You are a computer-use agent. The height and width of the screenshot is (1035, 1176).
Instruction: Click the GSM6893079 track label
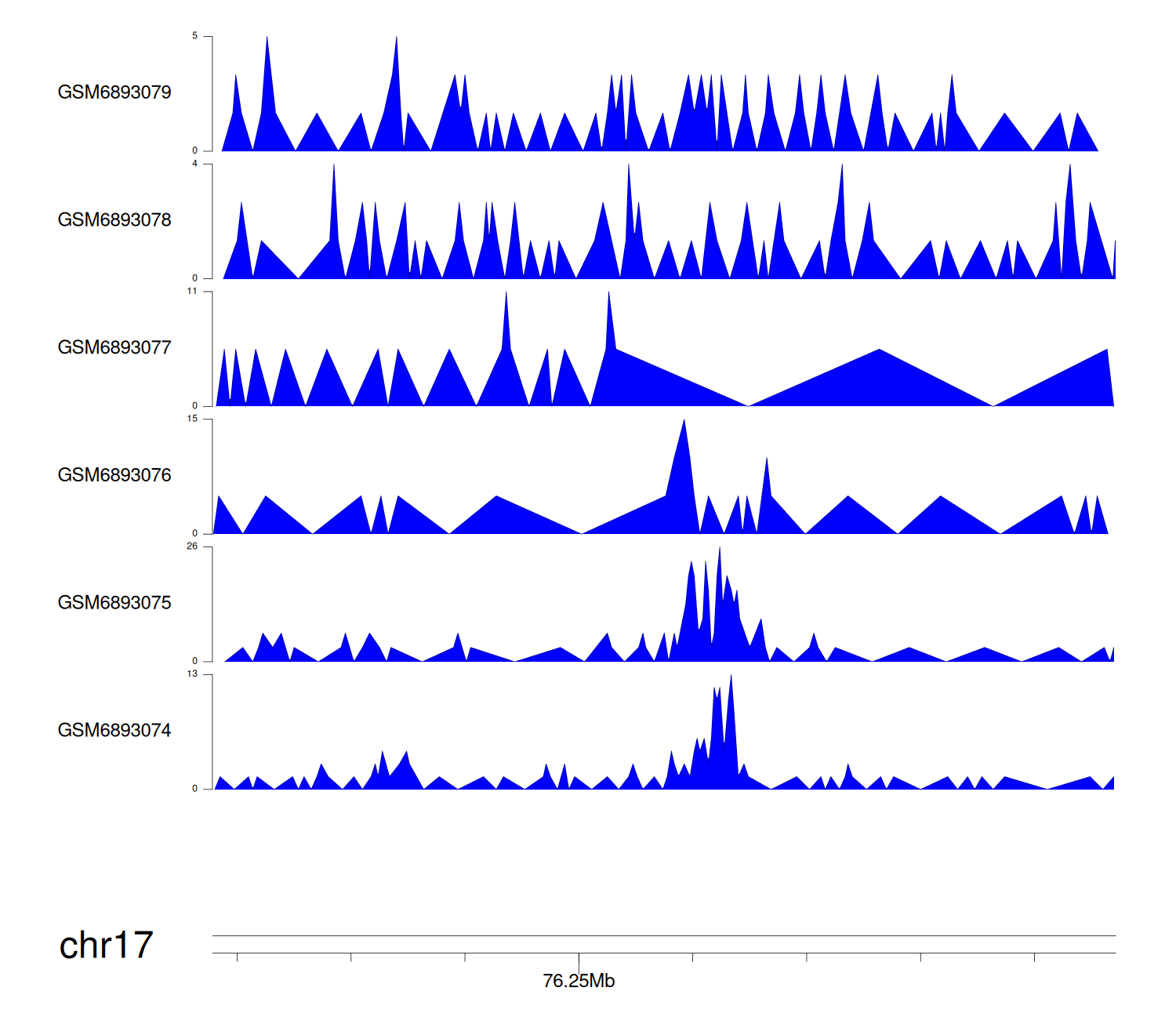114,93
